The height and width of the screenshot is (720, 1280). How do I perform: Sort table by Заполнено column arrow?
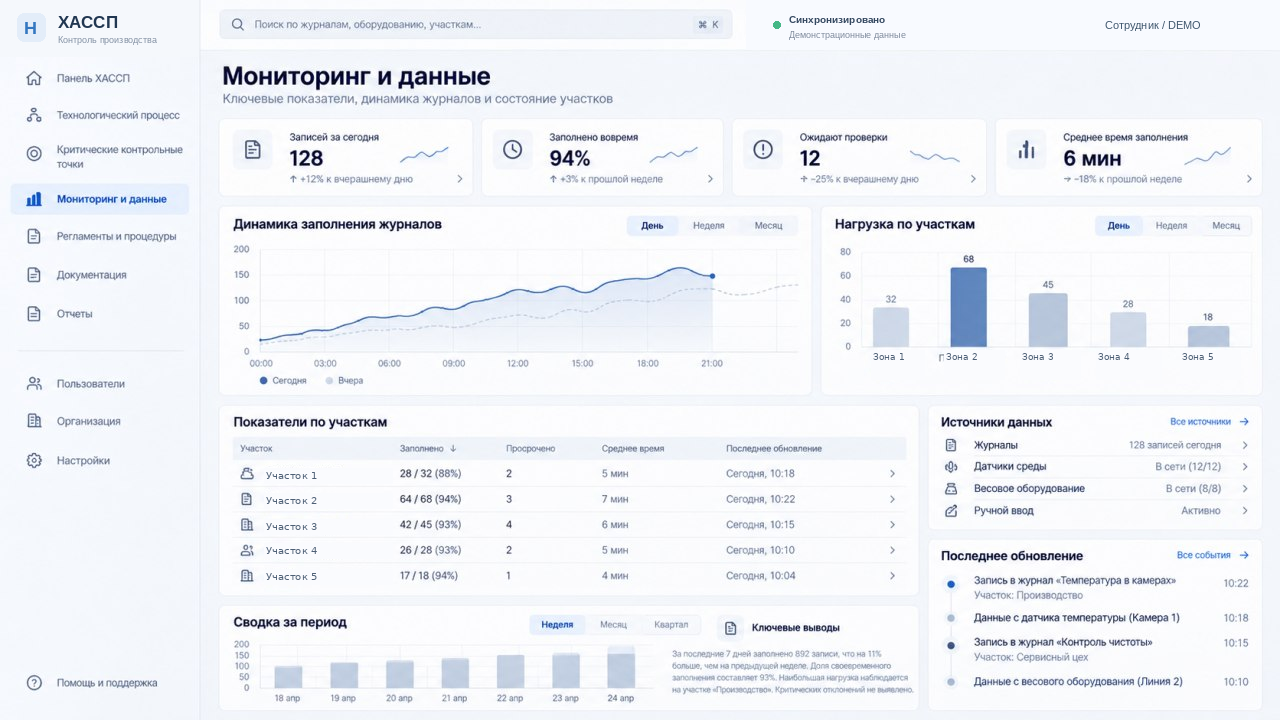coord(453,449)
